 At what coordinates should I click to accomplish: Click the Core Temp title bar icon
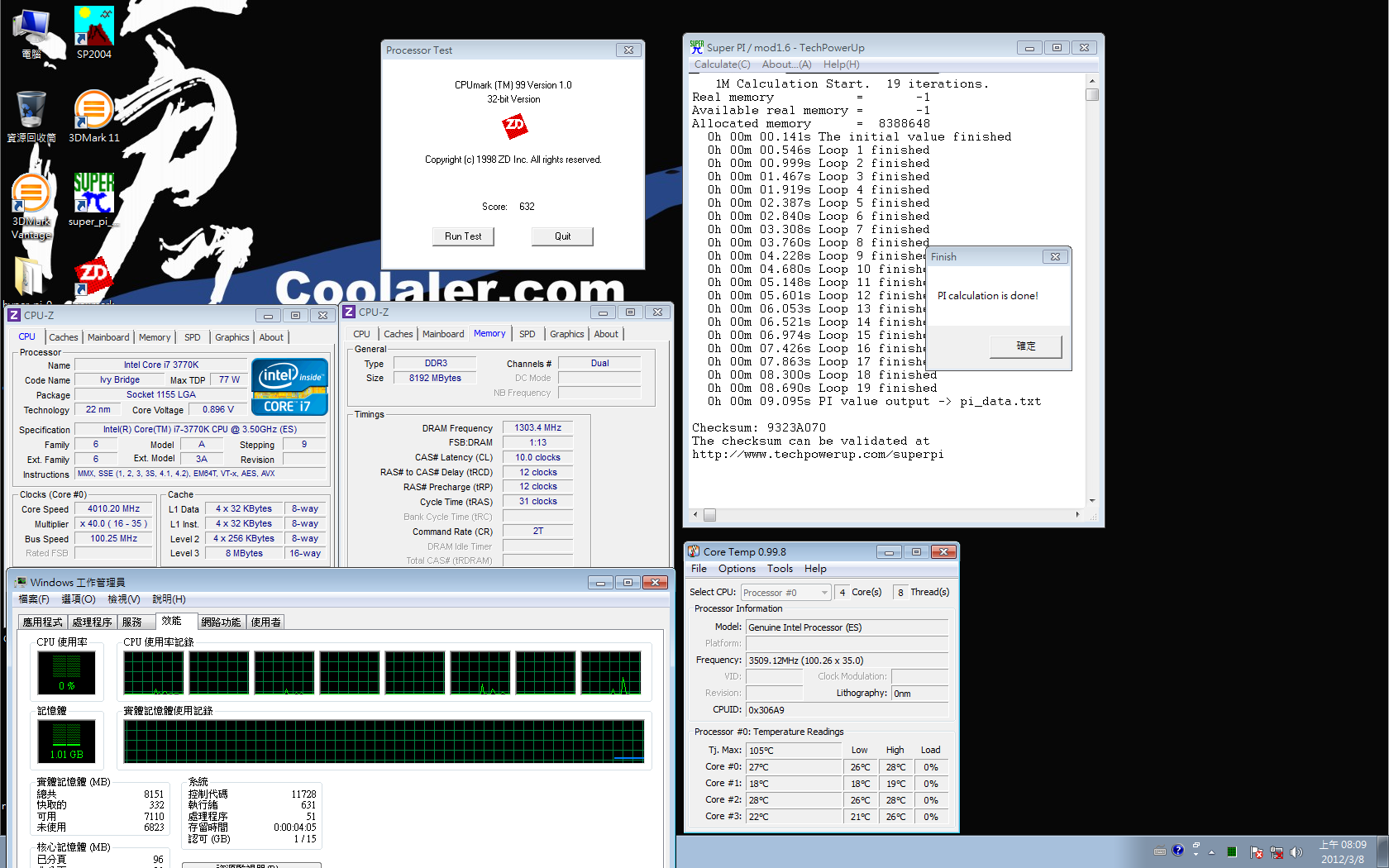694,551
